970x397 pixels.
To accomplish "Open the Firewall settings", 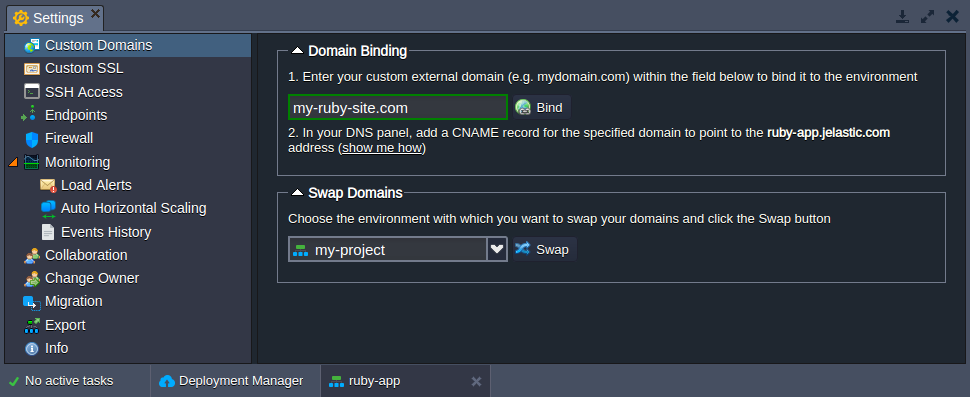I will point(128,139).
